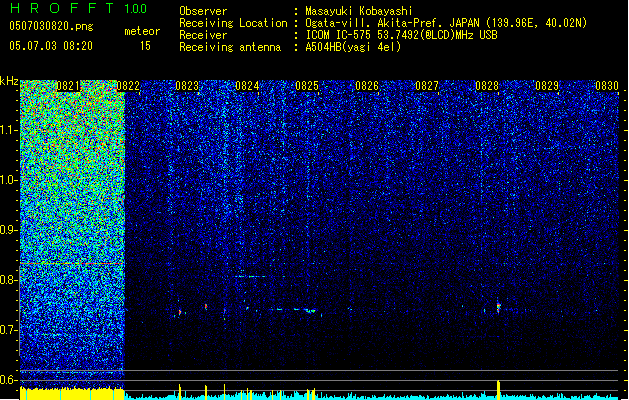The image size is (629, 400).
Task: Click the 0826 time marker
Action: point(367,86)
